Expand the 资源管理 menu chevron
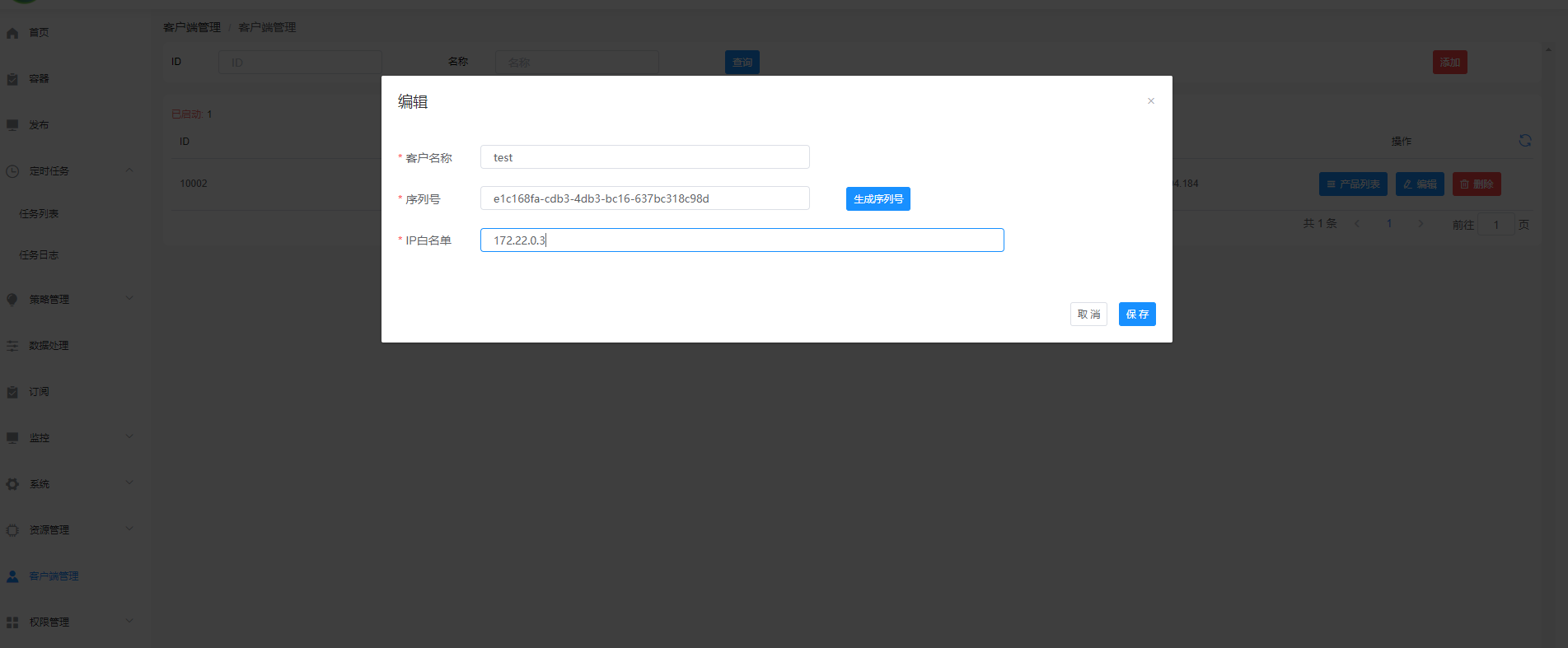The image size is (1568, 648). tap(129, 529)
